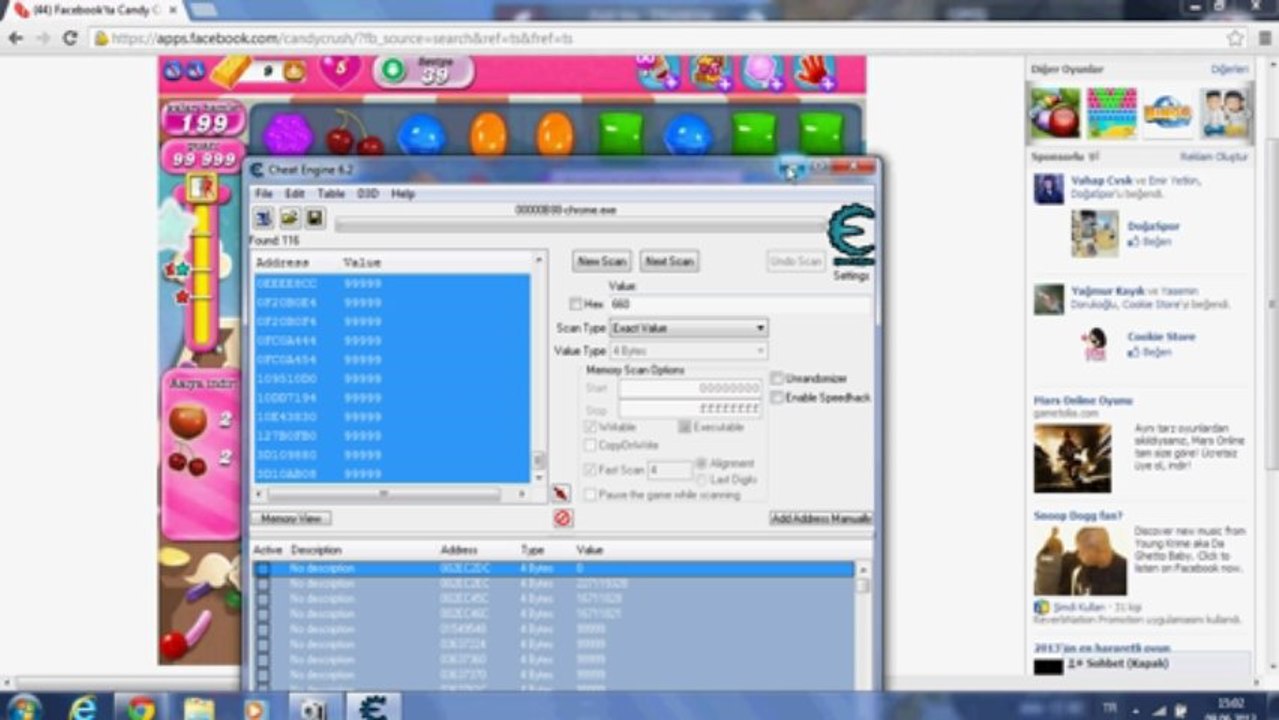Viewport: 1279px width, 720px height.
Task: Enable the Hex checkbox
Action: 575,304
